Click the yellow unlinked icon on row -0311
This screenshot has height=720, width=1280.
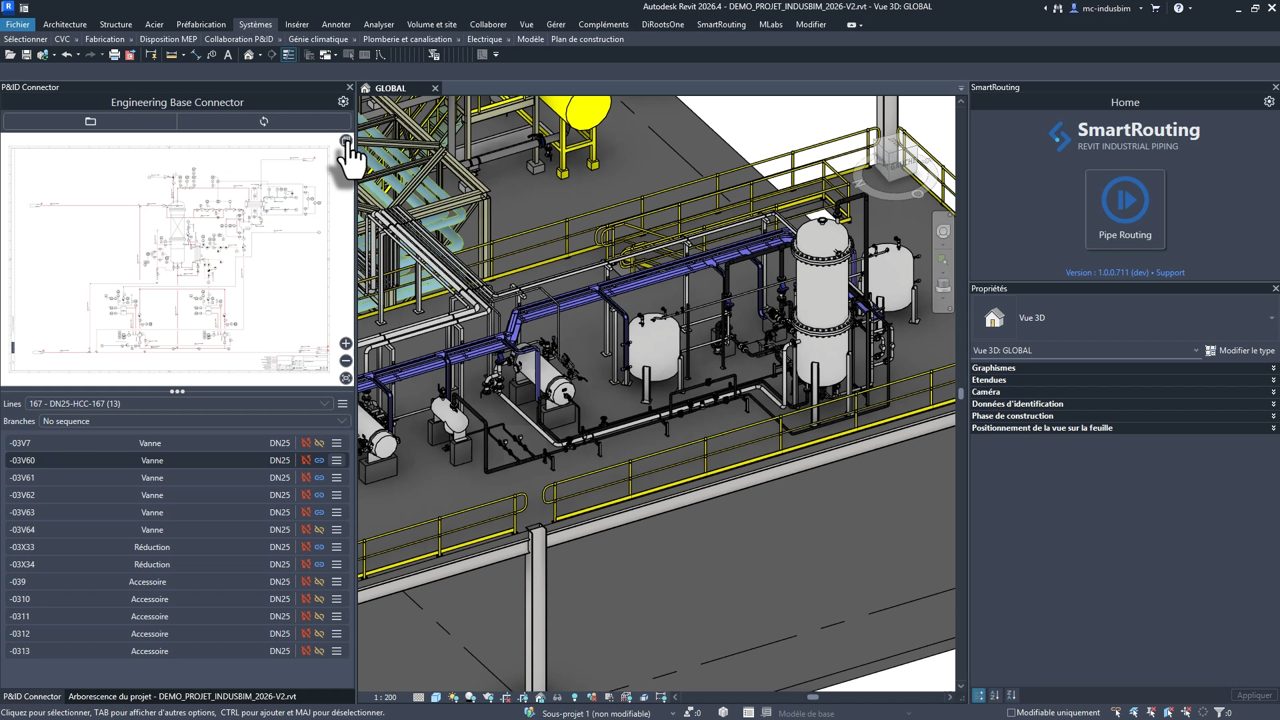point(320,616)
